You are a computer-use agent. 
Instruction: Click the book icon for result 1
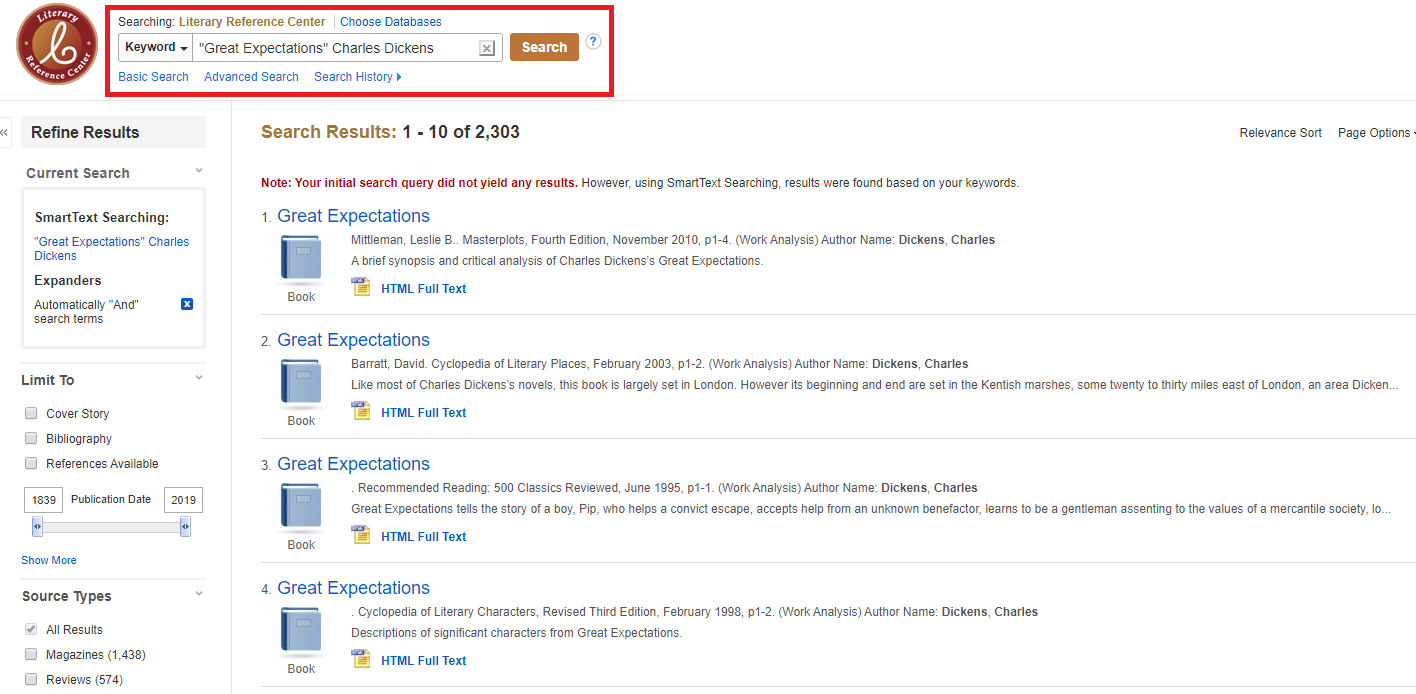tap(301, 259)
